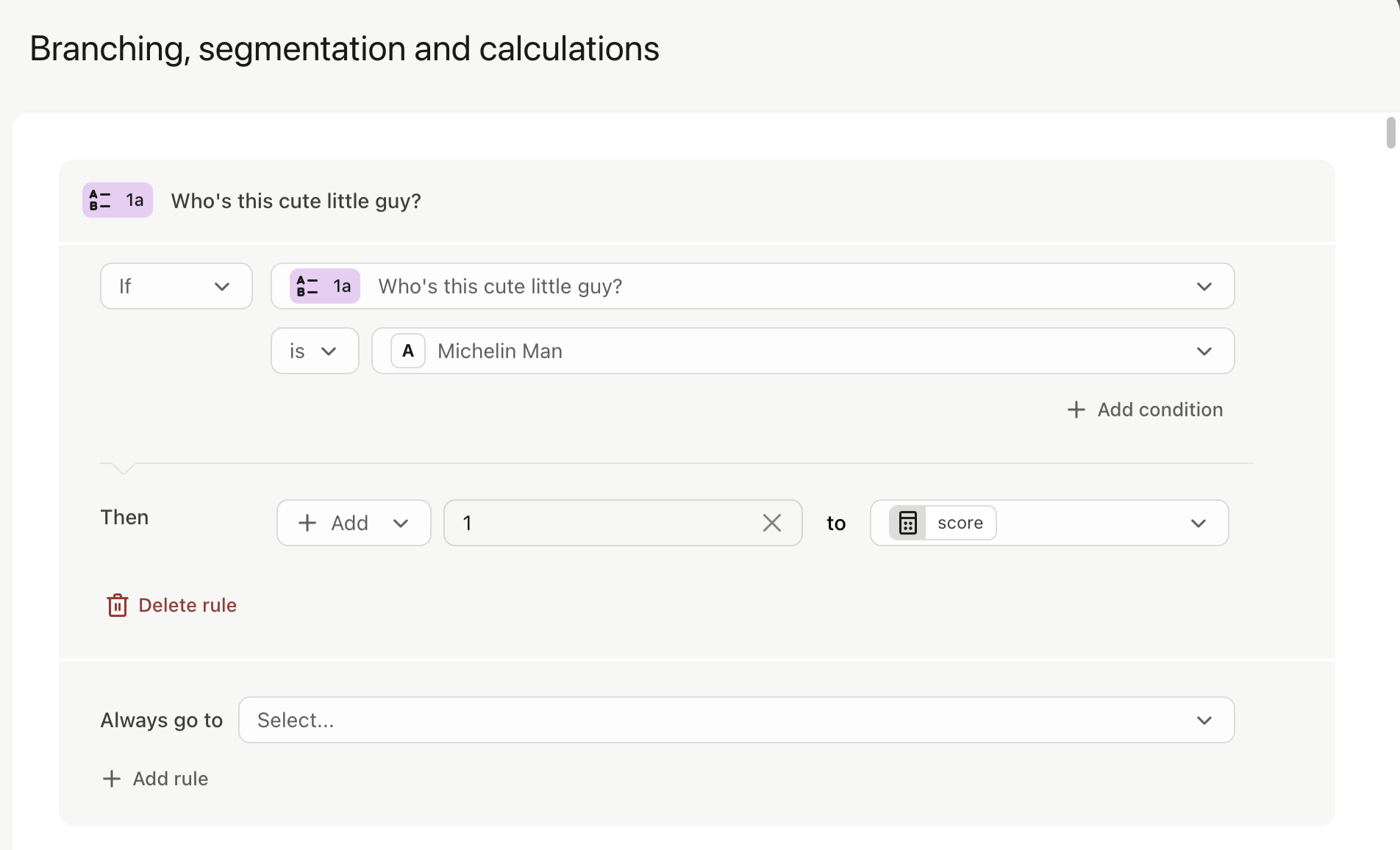Click the 1a badge inside the If condition row
The height and width of the screenshot is (850, 1400).
324,286
